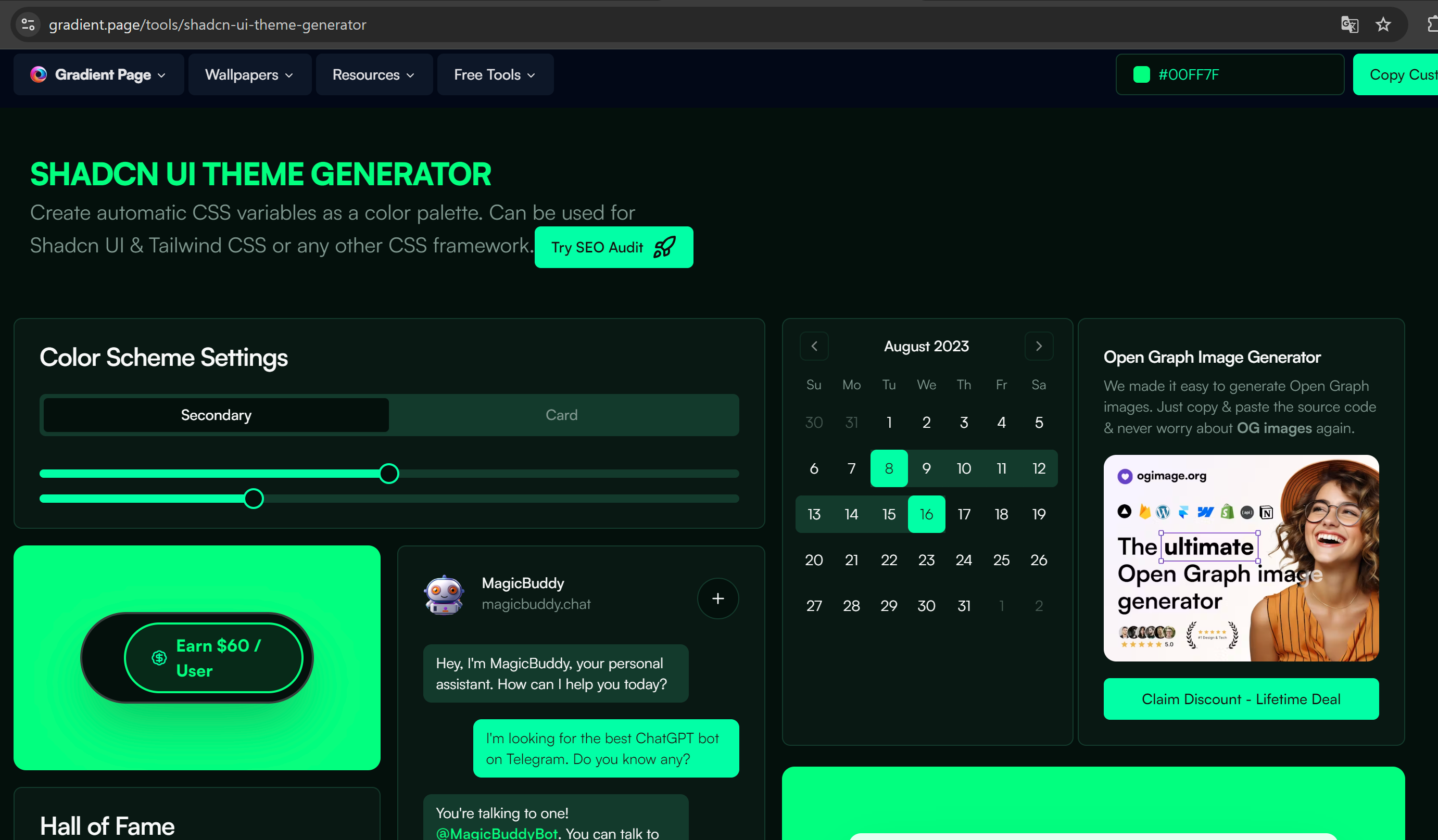
Task: Open the browser extensions puzzle icon
Action: (1431, 24)
